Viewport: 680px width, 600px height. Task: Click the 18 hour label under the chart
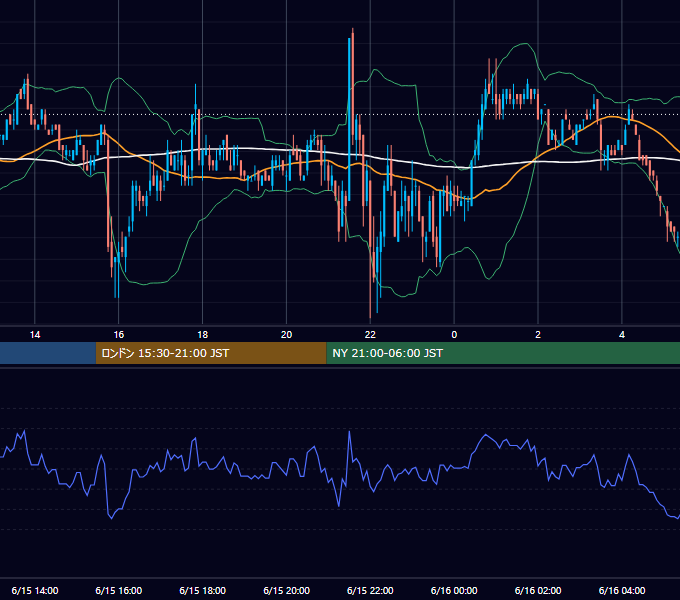(203, 335)
